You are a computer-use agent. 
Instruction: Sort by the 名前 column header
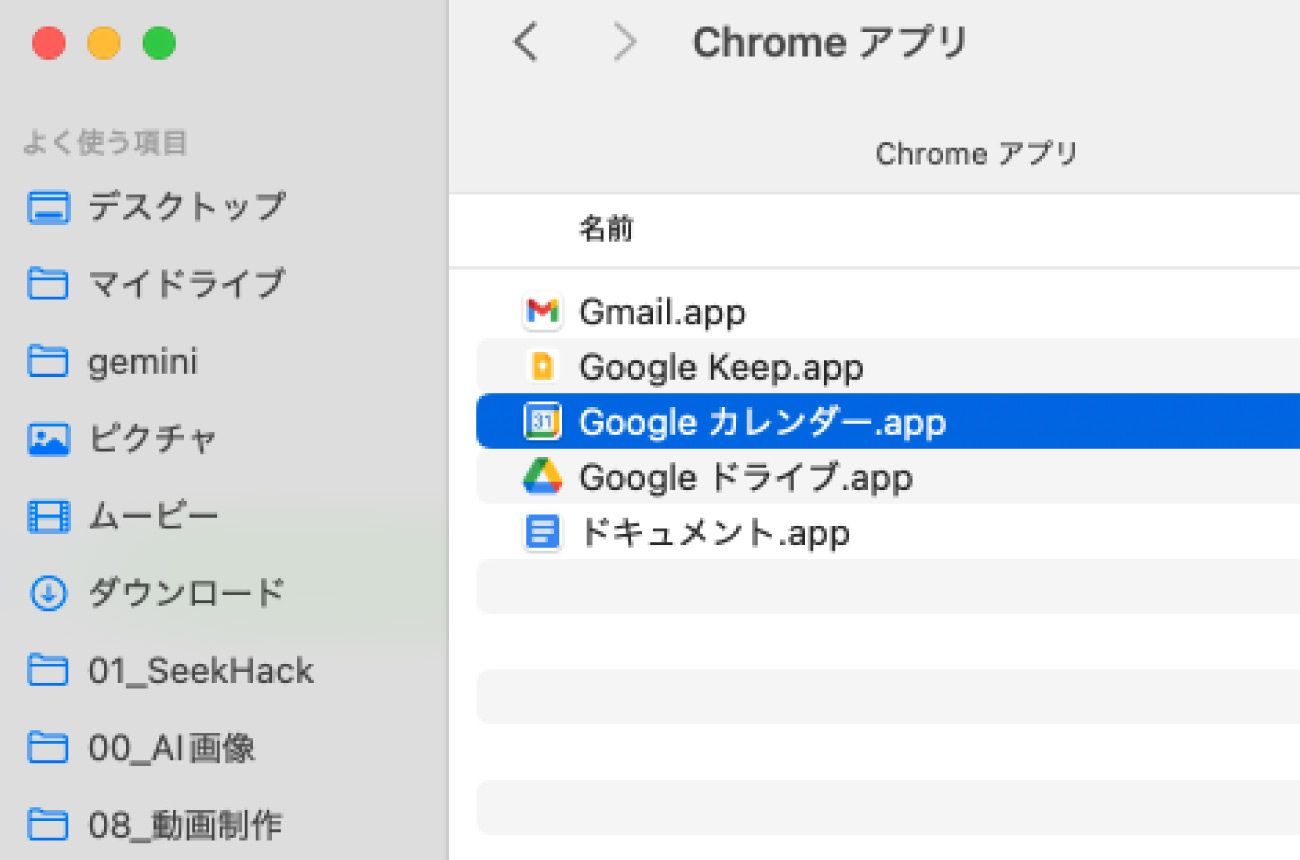point(606,230)
